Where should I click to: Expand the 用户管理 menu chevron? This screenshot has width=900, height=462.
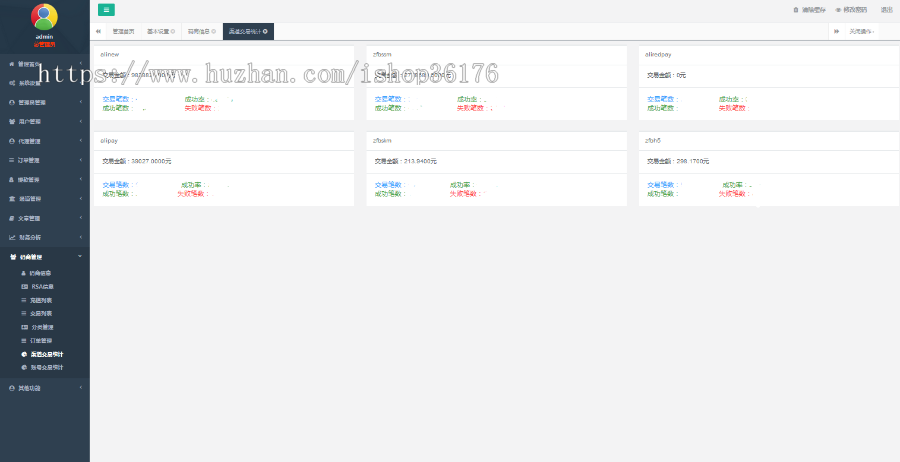point(80,122)
